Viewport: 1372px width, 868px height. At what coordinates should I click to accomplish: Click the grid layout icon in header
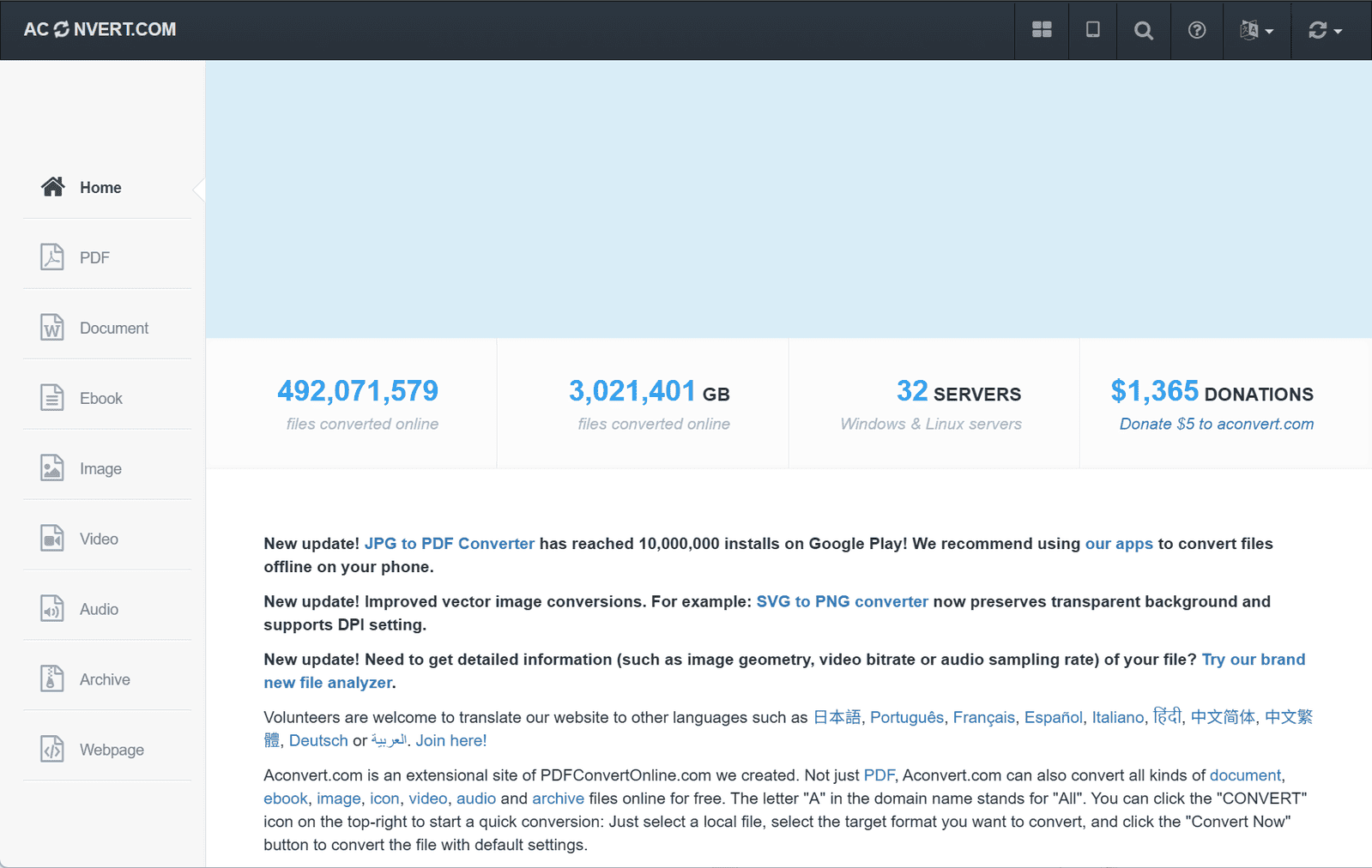pos(1042,30)
